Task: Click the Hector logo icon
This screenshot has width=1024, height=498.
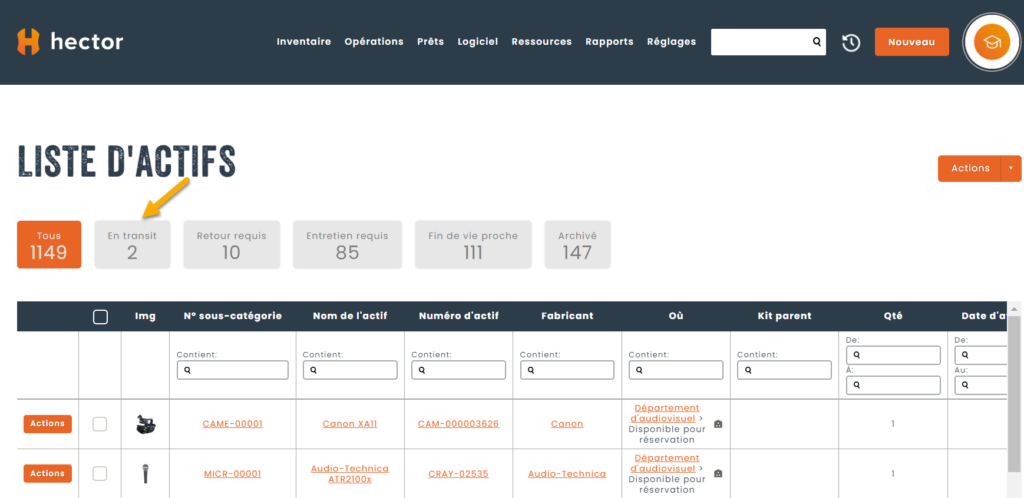Action: tap(28, 42)
